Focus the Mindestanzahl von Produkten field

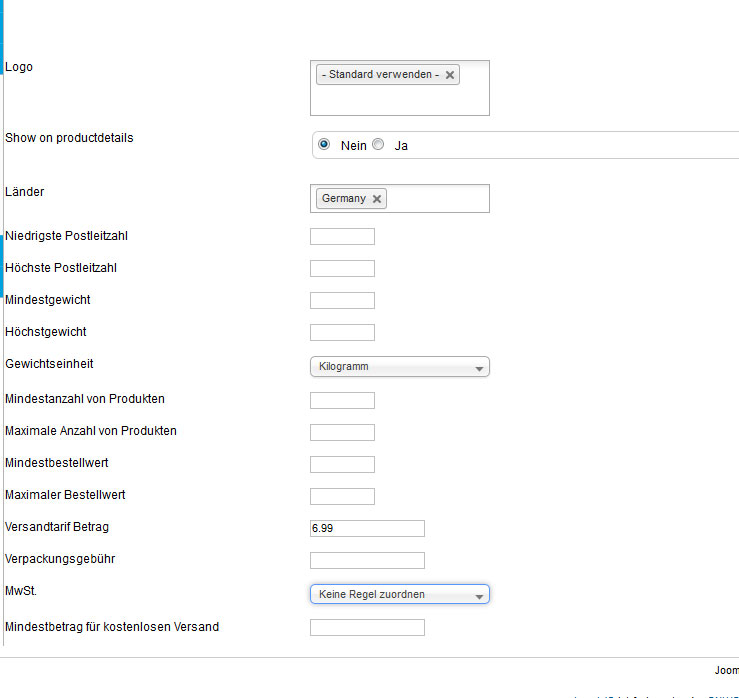(342, 401)
